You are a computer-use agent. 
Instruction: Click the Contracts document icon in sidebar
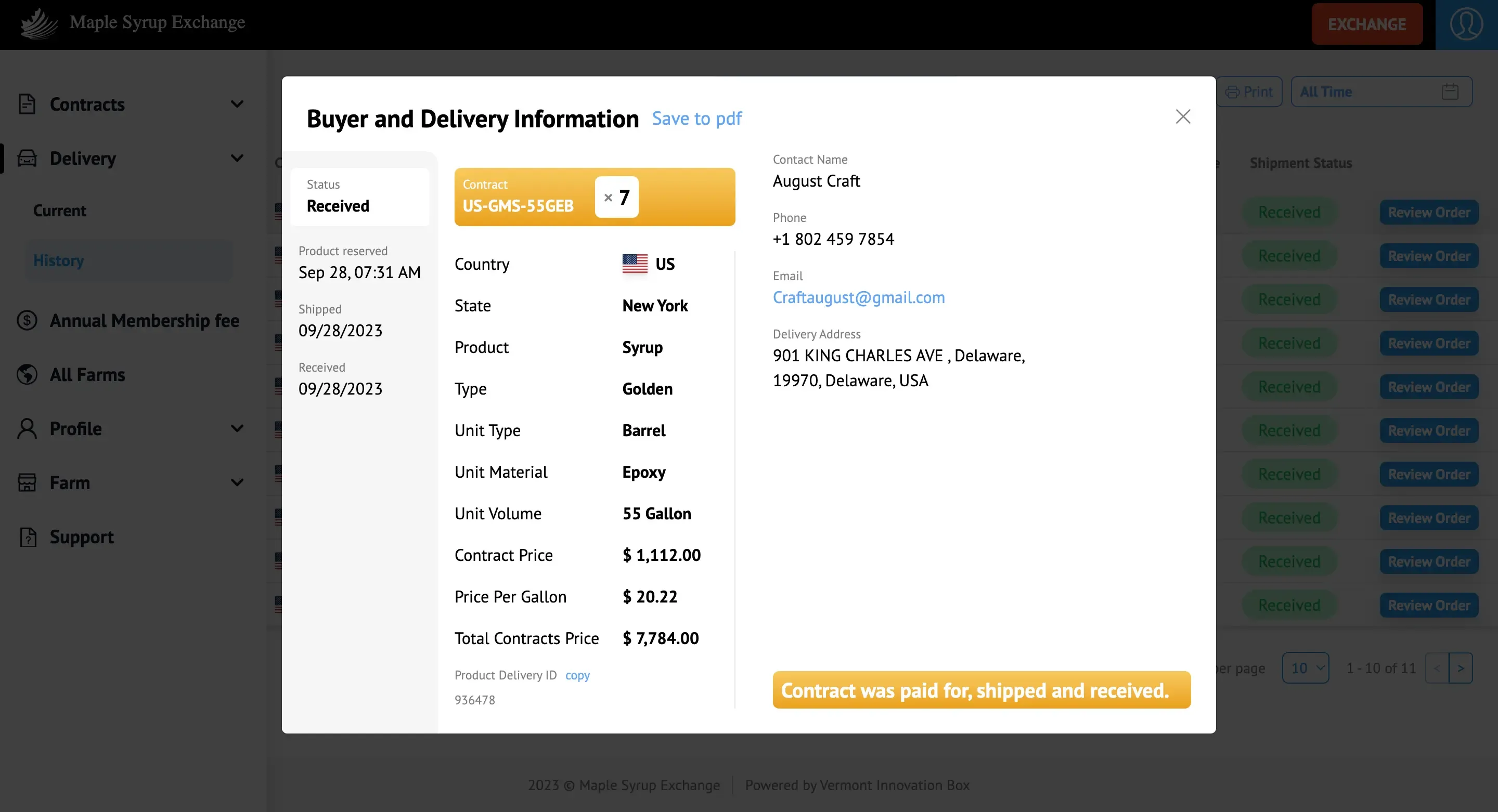[x=27, y=104]
